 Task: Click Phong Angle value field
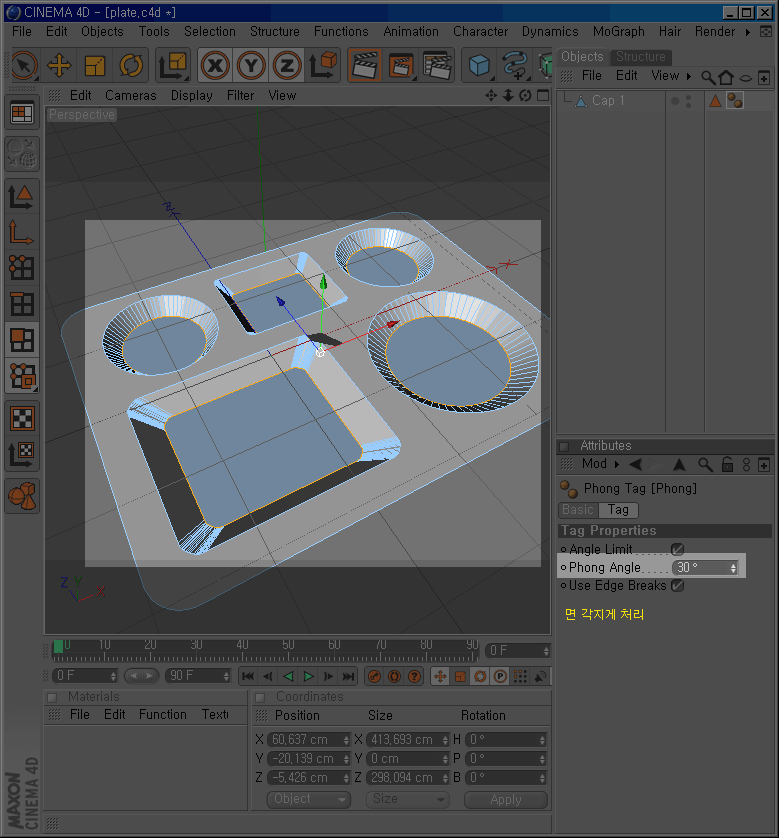[700, 568]
